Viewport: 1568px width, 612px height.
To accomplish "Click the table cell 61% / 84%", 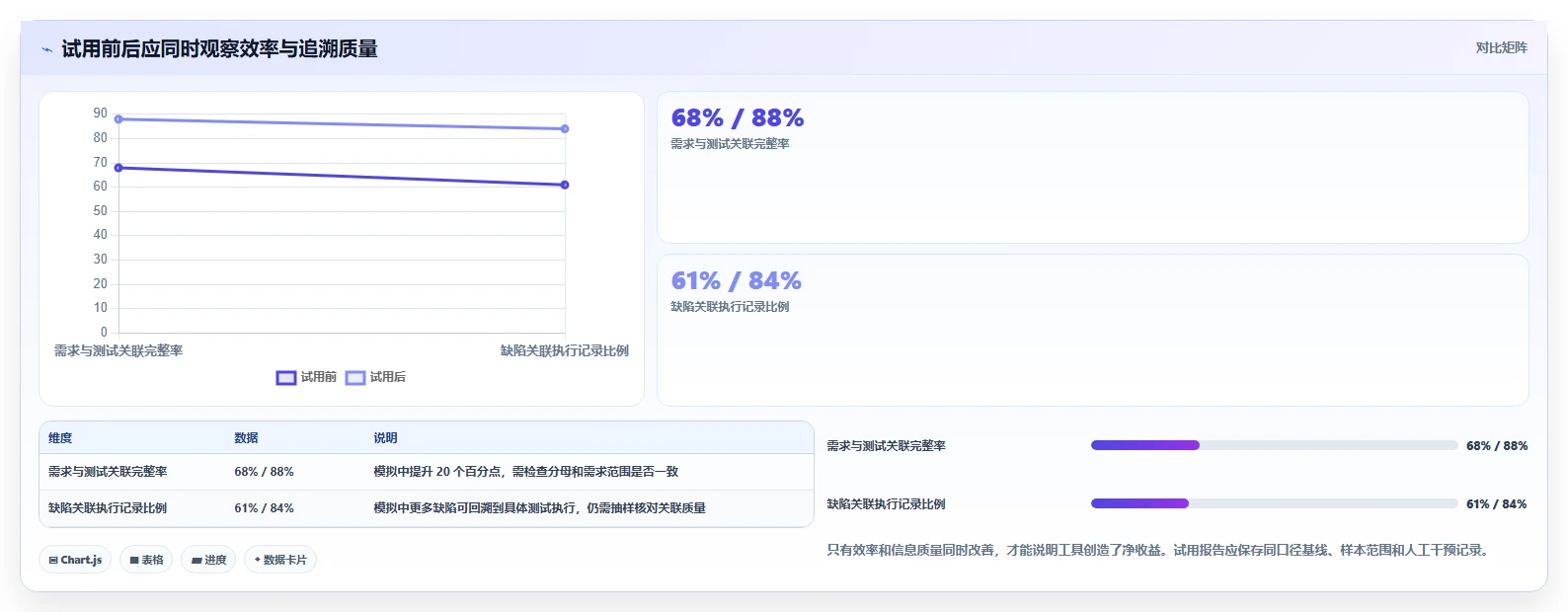I will coord(264,508).
